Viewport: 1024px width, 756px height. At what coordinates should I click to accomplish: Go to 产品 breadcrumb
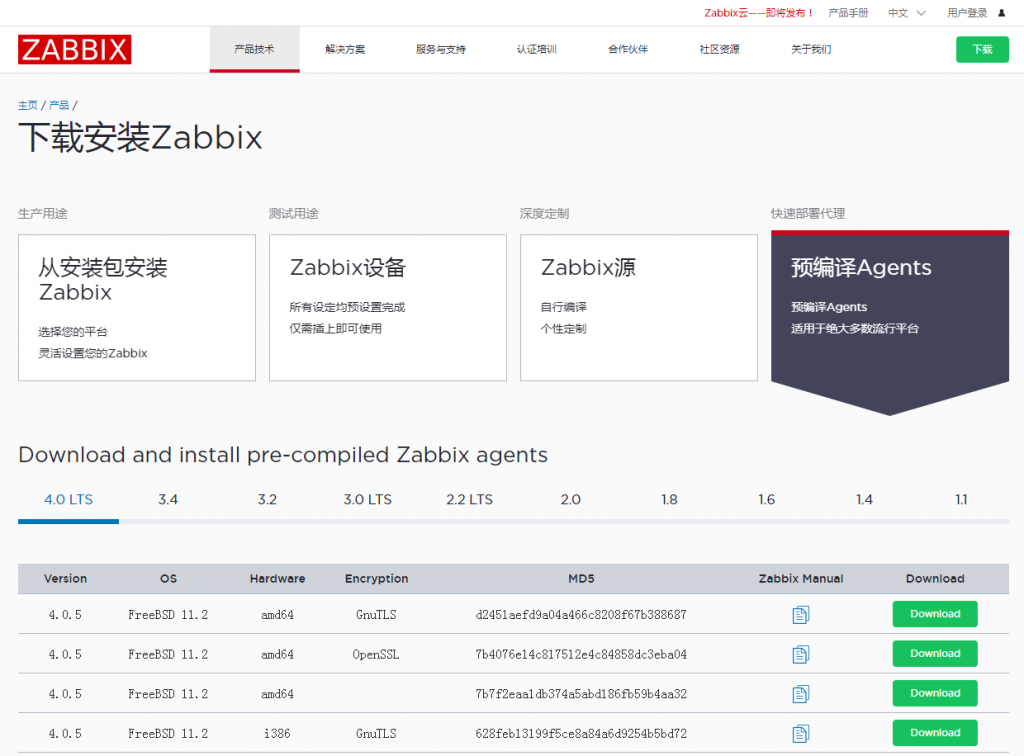click(59, 105)
